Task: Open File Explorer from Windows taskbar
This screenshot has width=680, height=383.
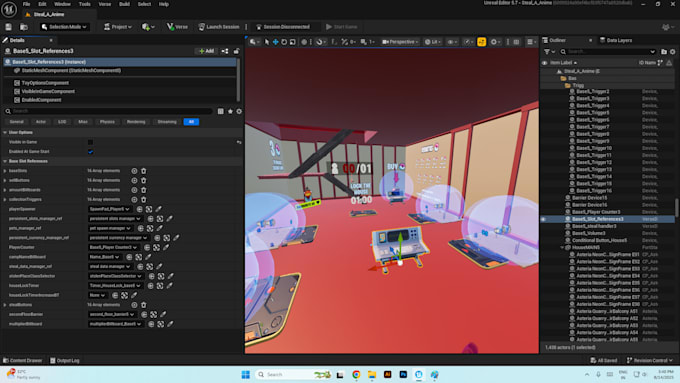Action: 372,374
